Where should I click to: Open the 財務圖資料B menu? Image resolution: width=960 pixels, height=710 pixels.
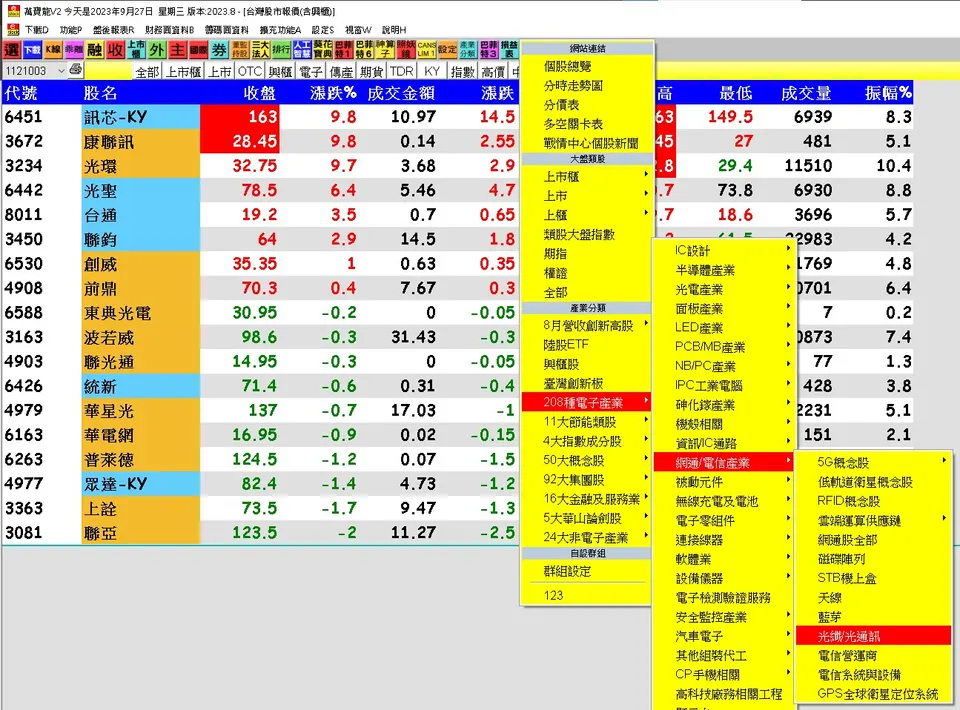pyautogui.click(x=169, y=29)
